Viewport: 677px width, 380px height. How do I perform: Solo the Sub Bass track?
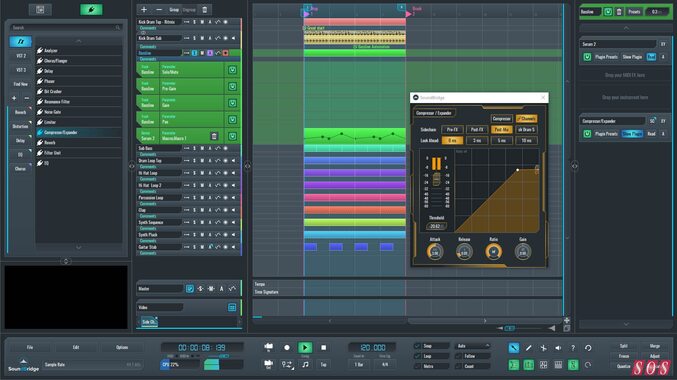(x=194, y=148)
